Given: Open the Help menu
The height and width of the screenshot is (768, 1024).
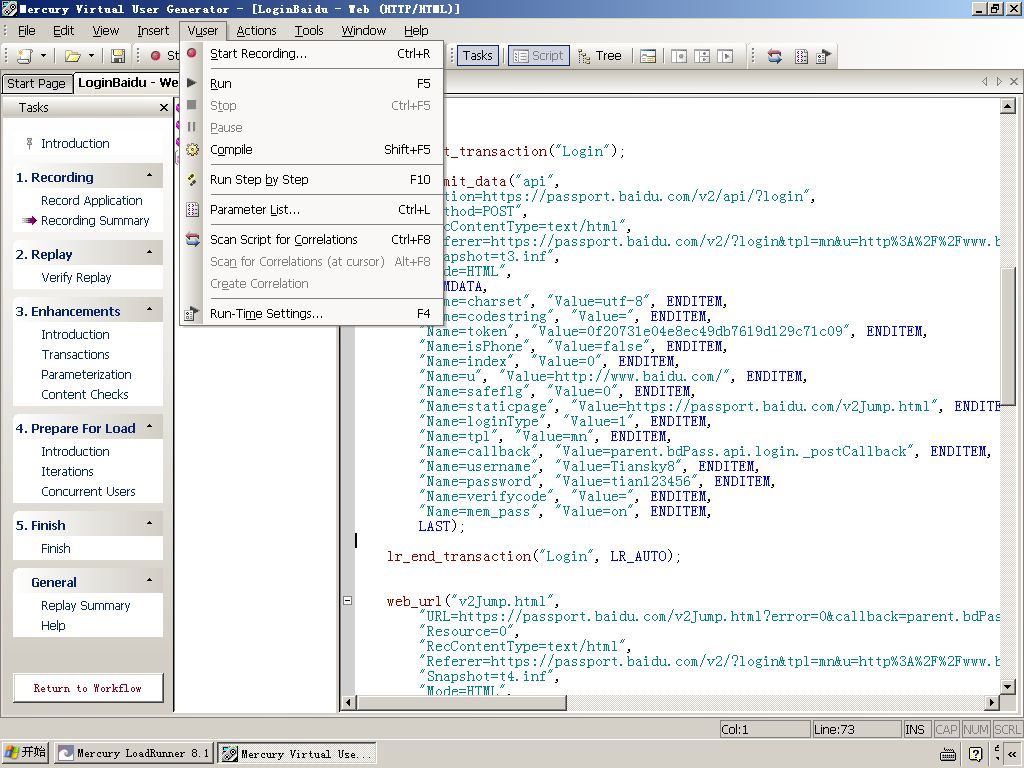Looking at the screenshot, I should (416, 31).
